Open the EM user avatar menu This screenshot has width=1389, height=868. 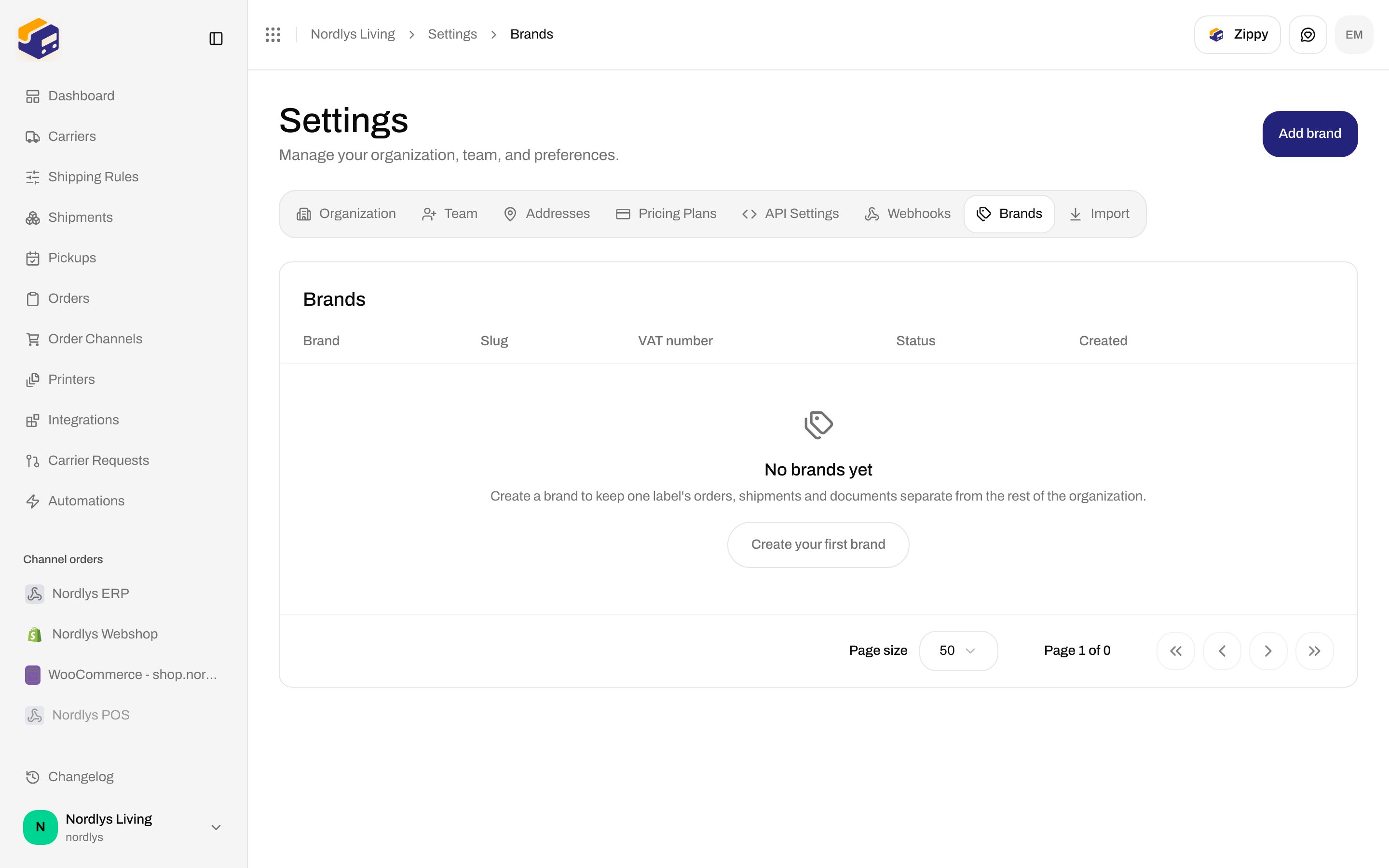[x=1354, y=35]
